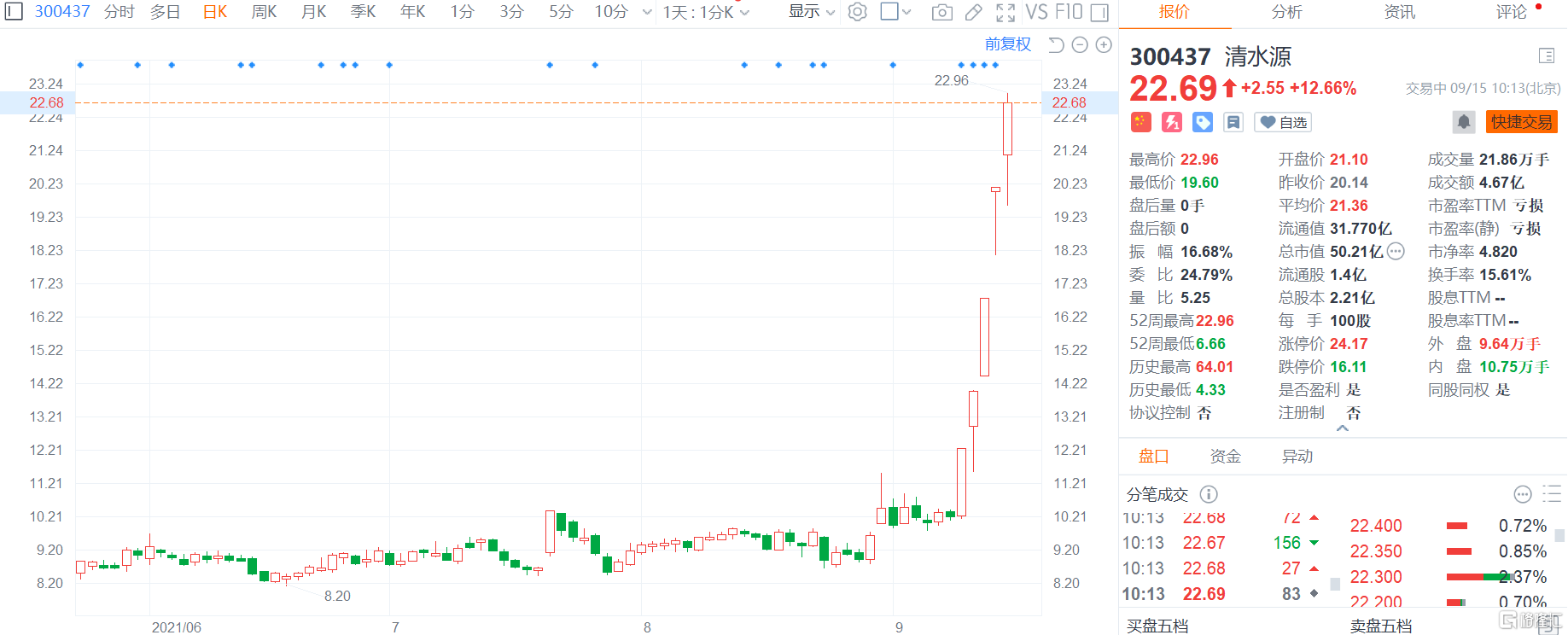Switch to 3分 minute chart

point(511,12)
